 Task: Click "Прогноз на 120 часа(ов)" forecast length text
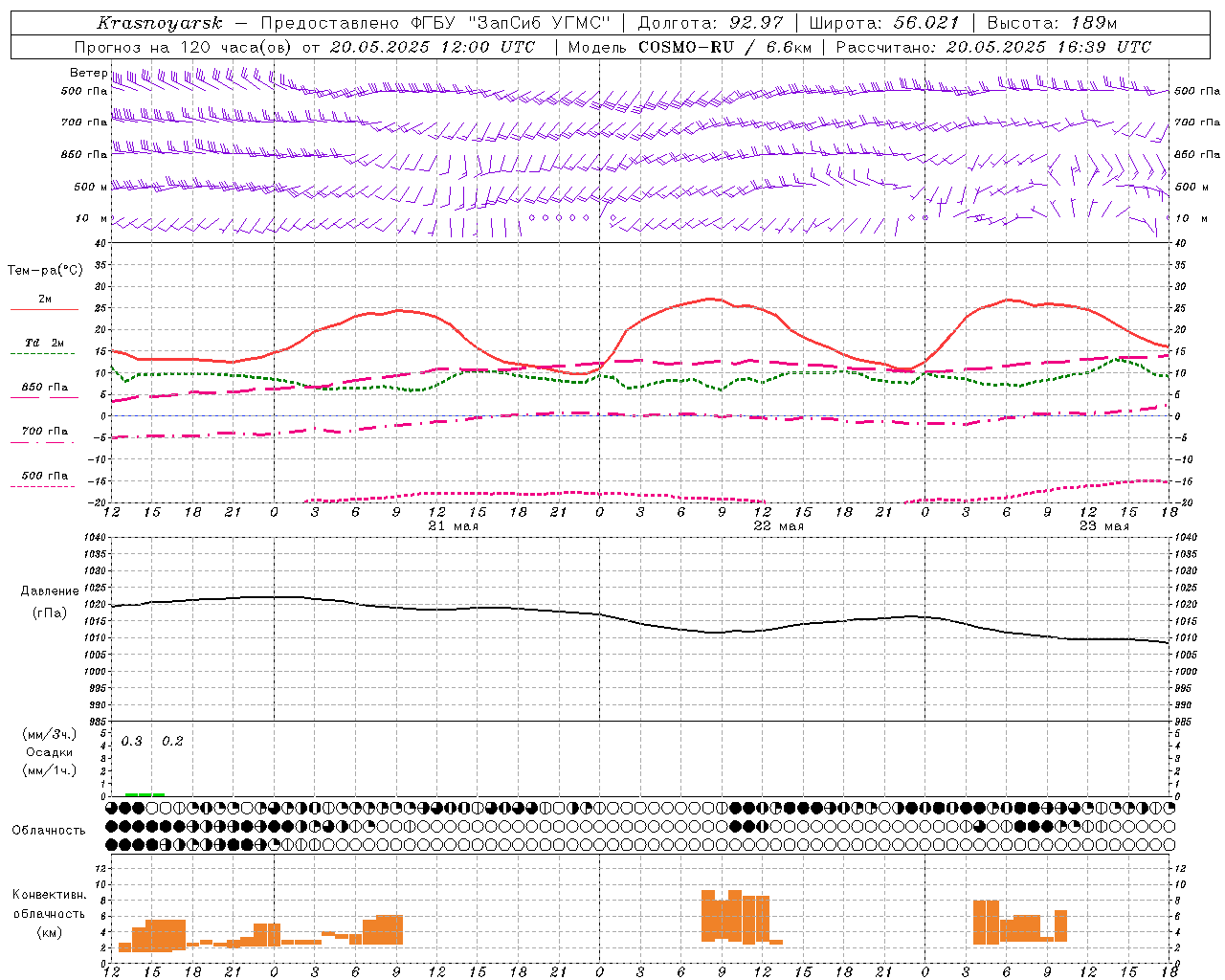click(x=184, y=47)
